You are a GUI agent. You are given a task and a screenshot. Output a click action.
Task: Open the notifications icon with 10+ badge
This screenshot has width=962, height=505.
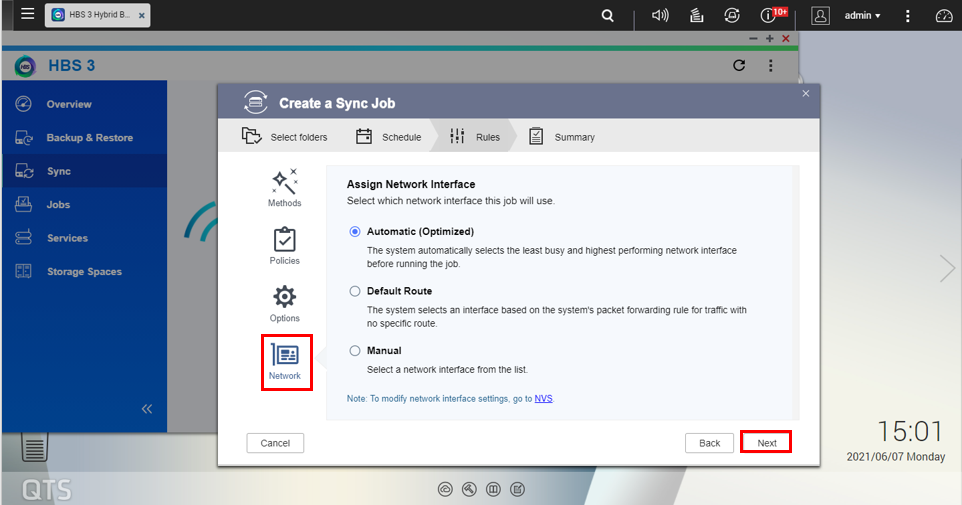coord(769,16)
